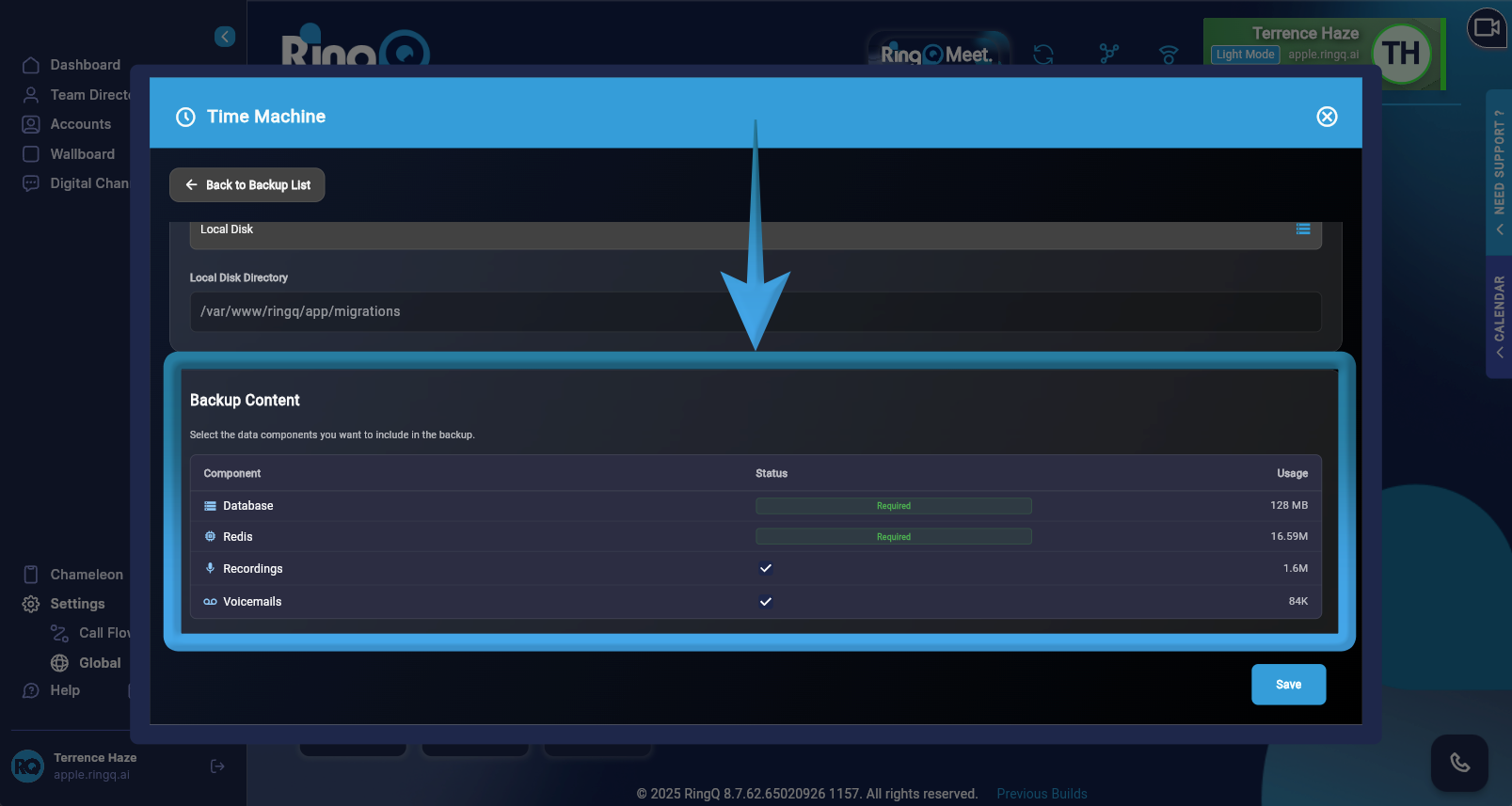This screenshot has height=806, width=1512.
Task: Collapse the sidebar with the chevron button
Action: (224, 37)
